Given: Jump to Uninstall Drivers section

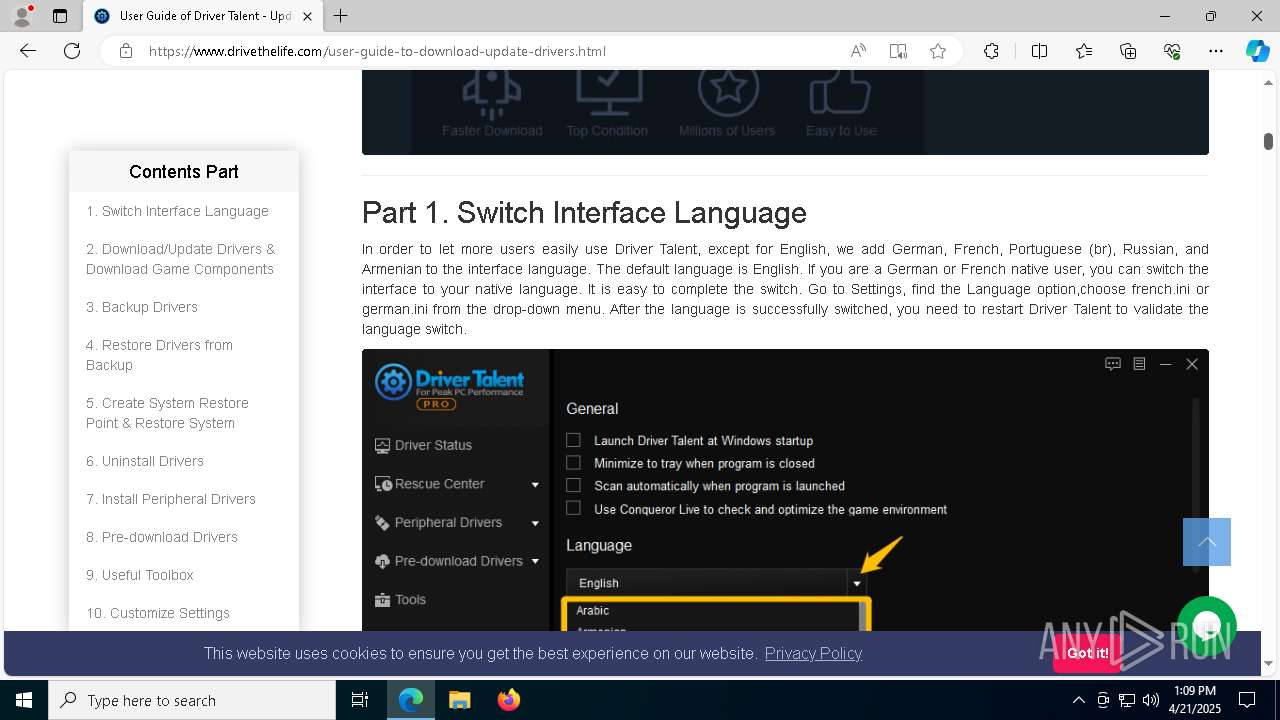Looking at the screenshot, I should pyautogui.click(x=145, y=461).
